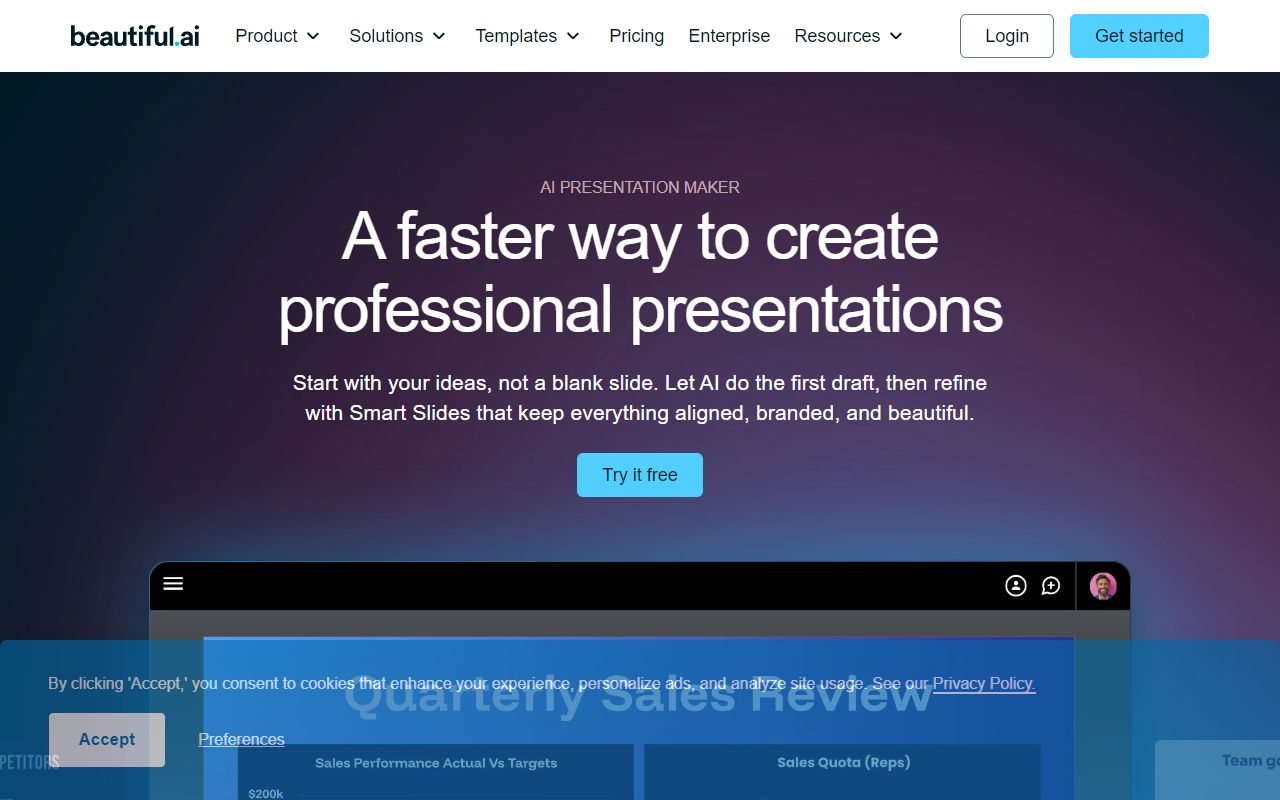Image resolution: width=1280 pixels, height=800 pixels.
Task: Open cookie Preferences link
Action: tap(241, 739)
